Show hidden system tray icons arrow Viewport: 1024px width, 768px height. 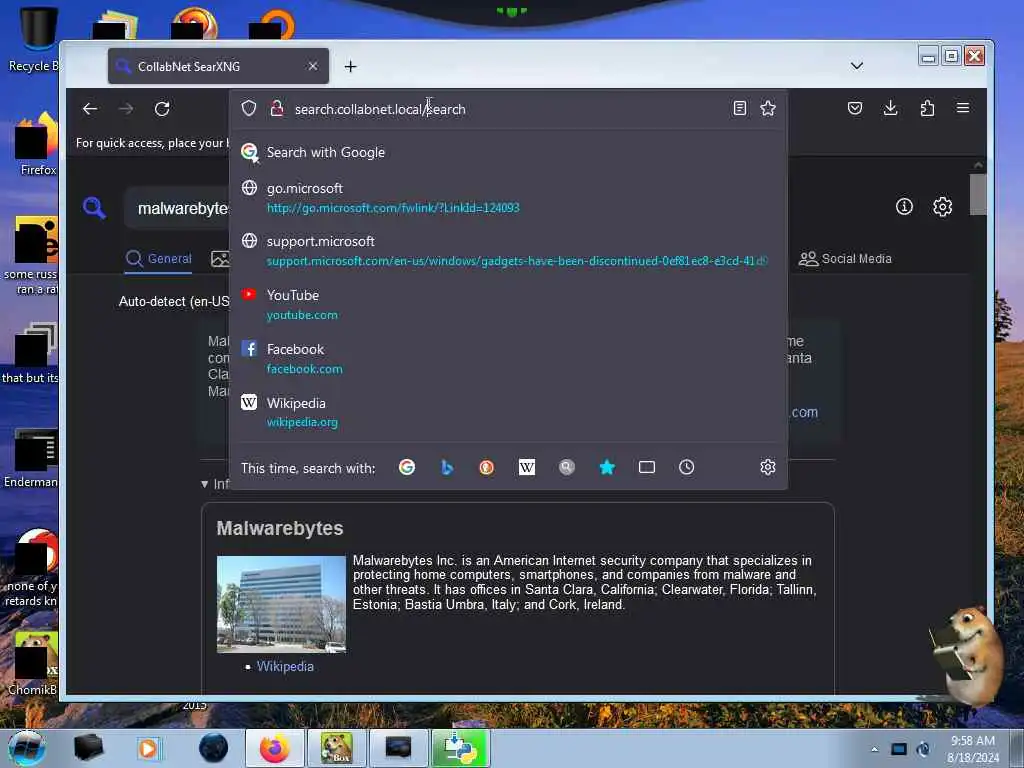[874, 749]
